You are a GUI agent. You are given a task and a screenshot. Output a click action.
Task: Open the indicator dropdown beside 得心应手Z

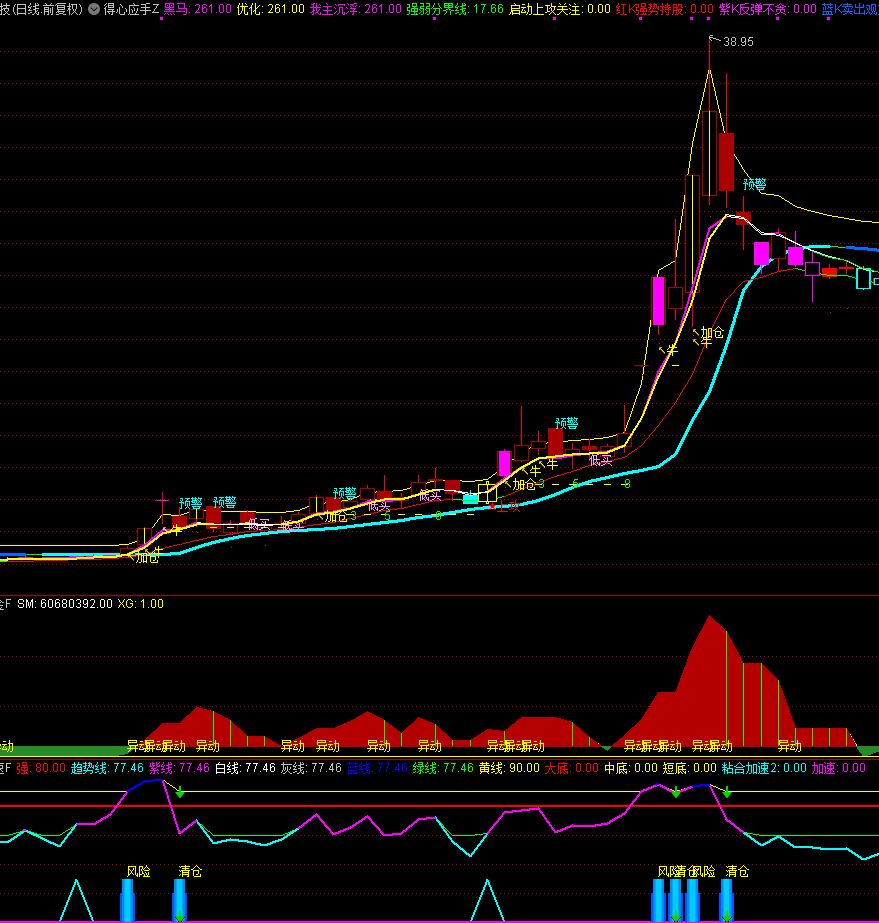tap(94, 9)
